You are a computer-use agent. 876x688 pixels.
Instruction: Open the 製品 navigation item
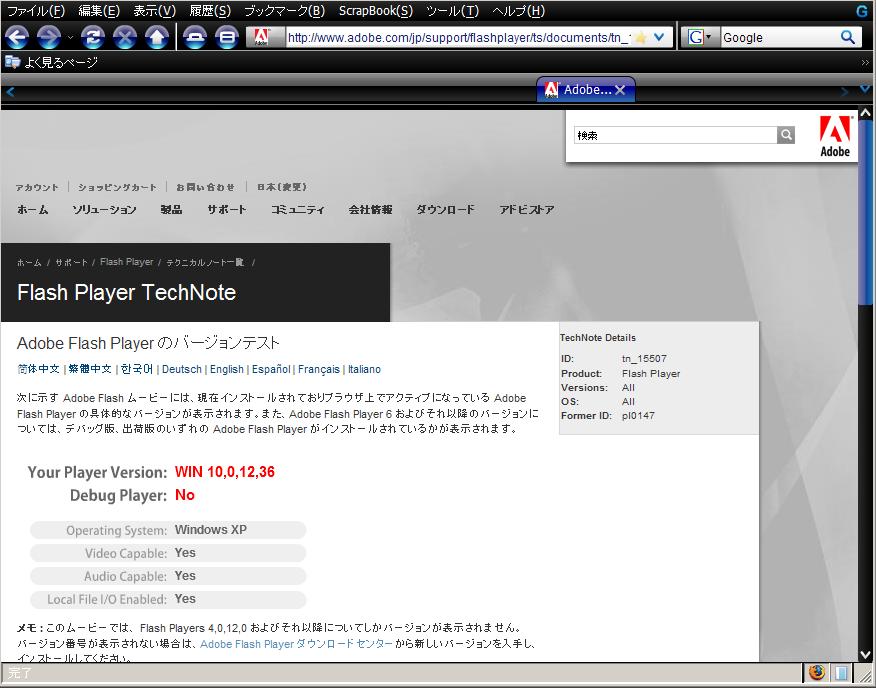pyautogui.click(x=171, y=210)
